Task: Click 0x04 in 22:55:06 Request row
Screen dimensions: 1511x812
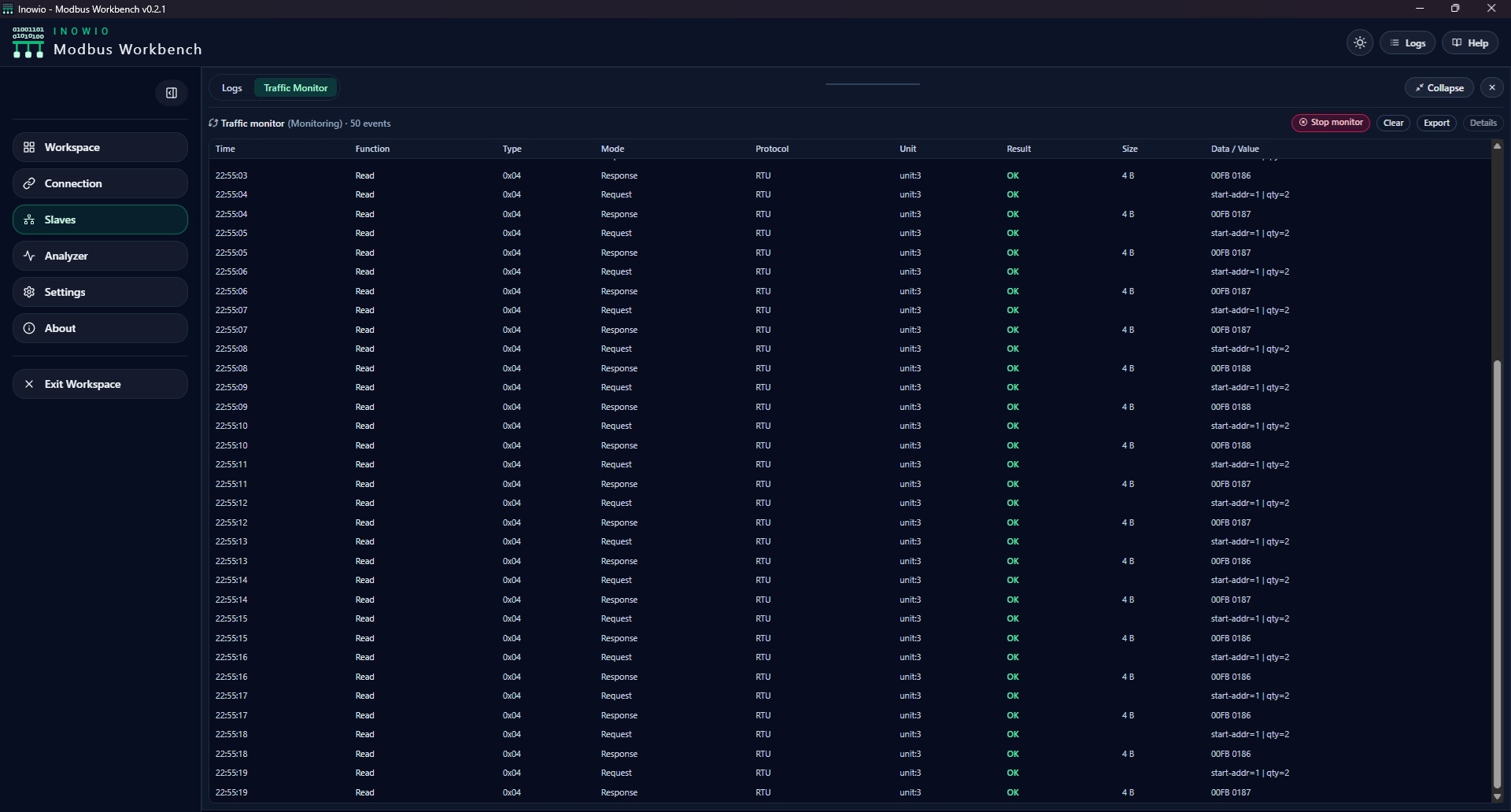Action: click(512, 271)
